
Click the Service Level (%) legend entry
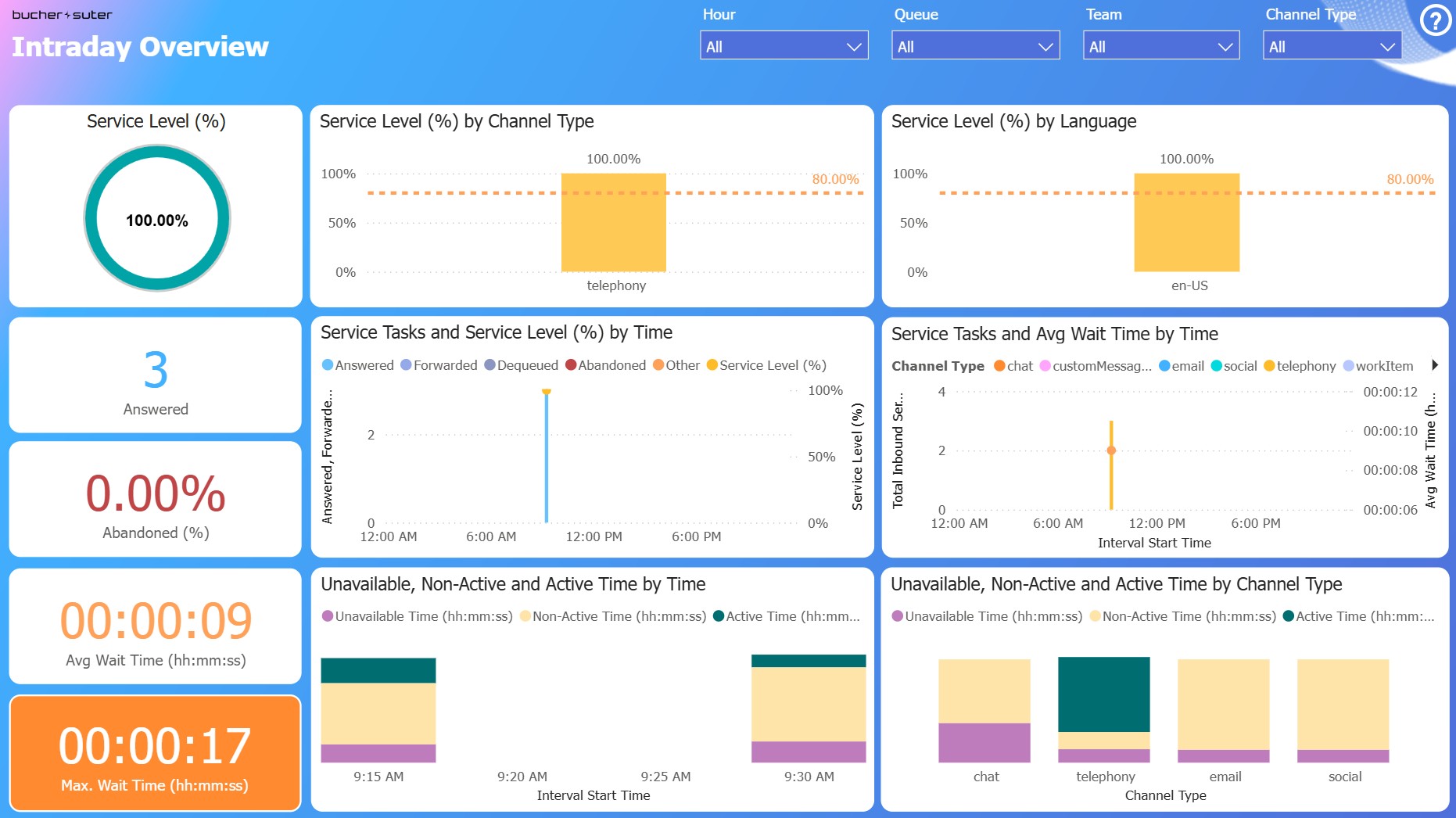[766, 365]
